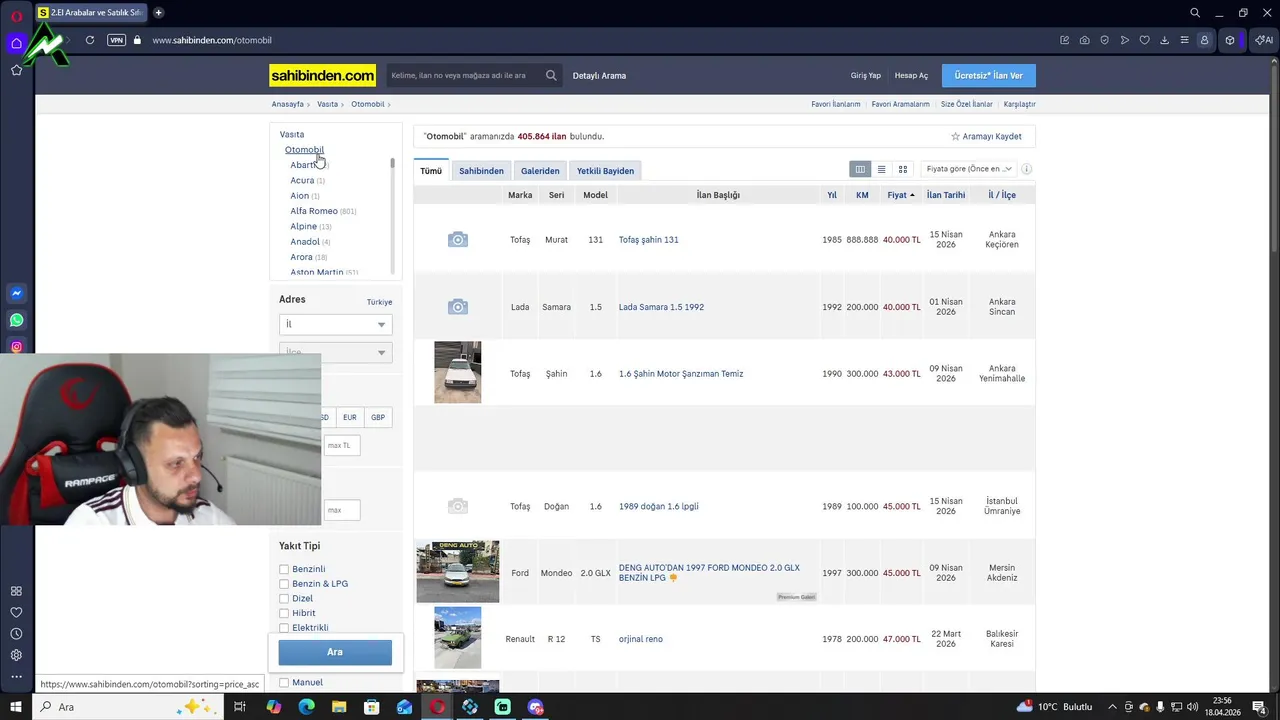Click the info icon beside sort dropdown
This screenshot has height=720, width=1280.
coord(1026,169)
